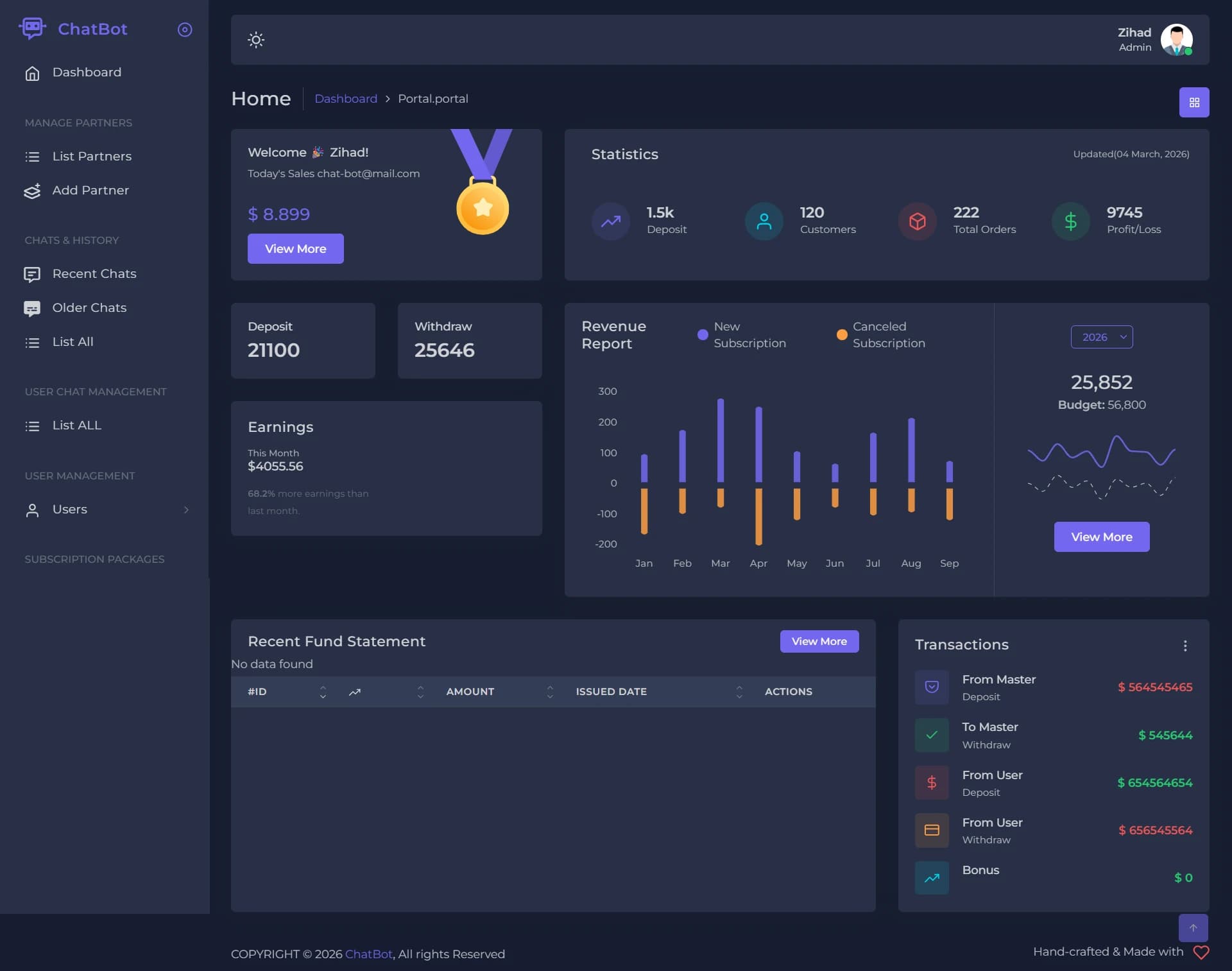Click the heart icon in the footer

pyautogui.click(x=1201, y=952)
